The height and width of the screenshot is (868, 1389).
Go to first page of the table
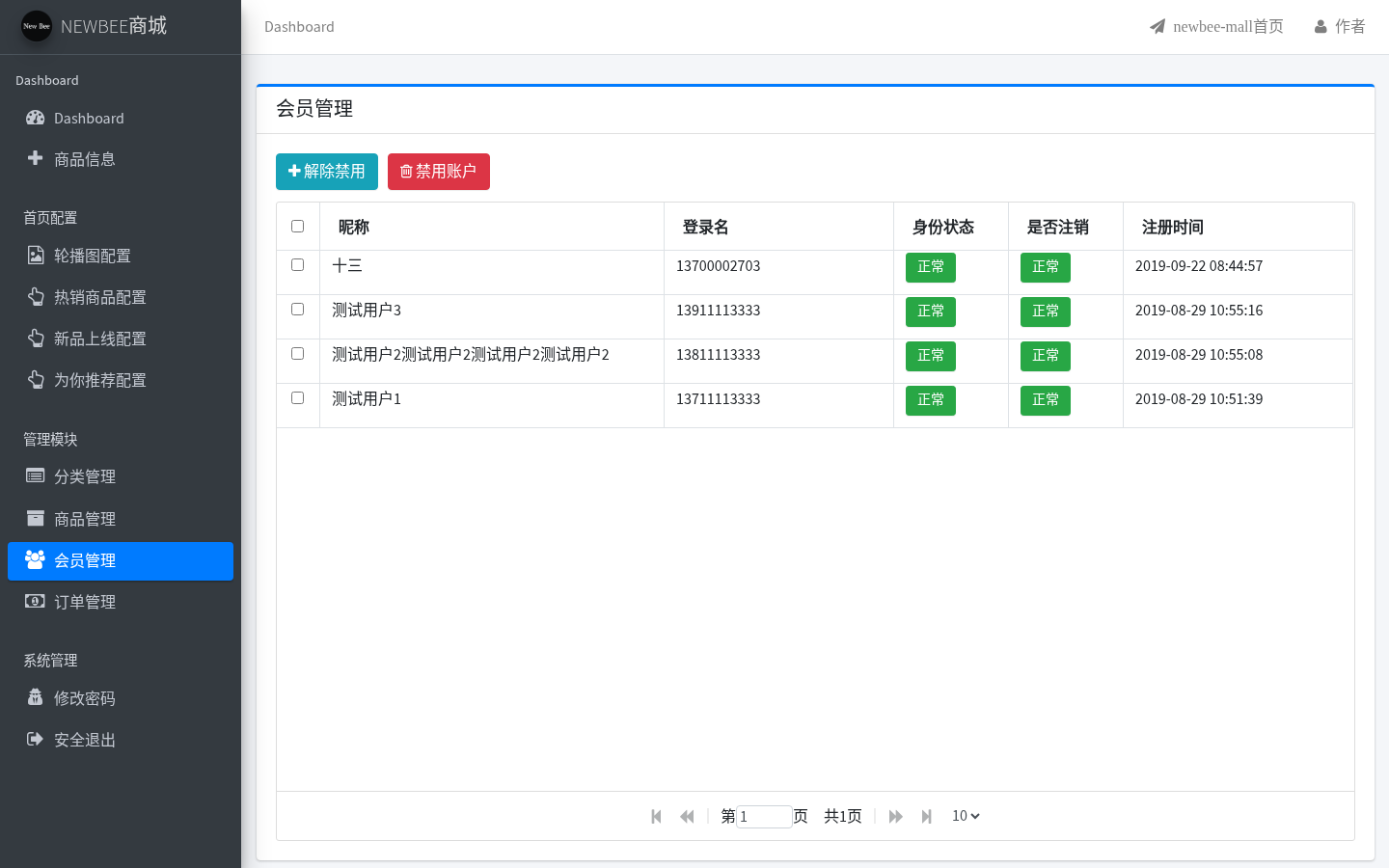656,816
